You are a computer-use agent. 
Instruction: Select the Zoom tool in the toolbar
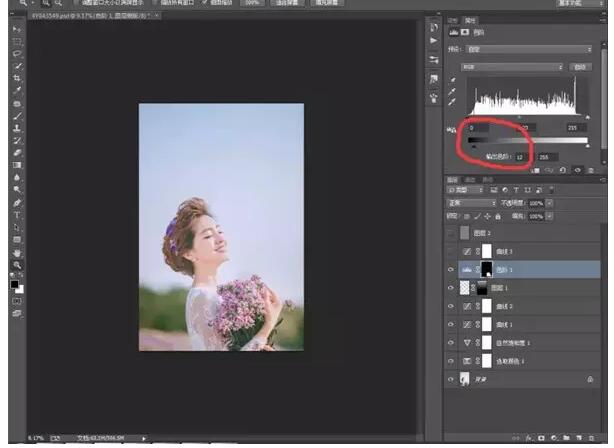point(17,265)
